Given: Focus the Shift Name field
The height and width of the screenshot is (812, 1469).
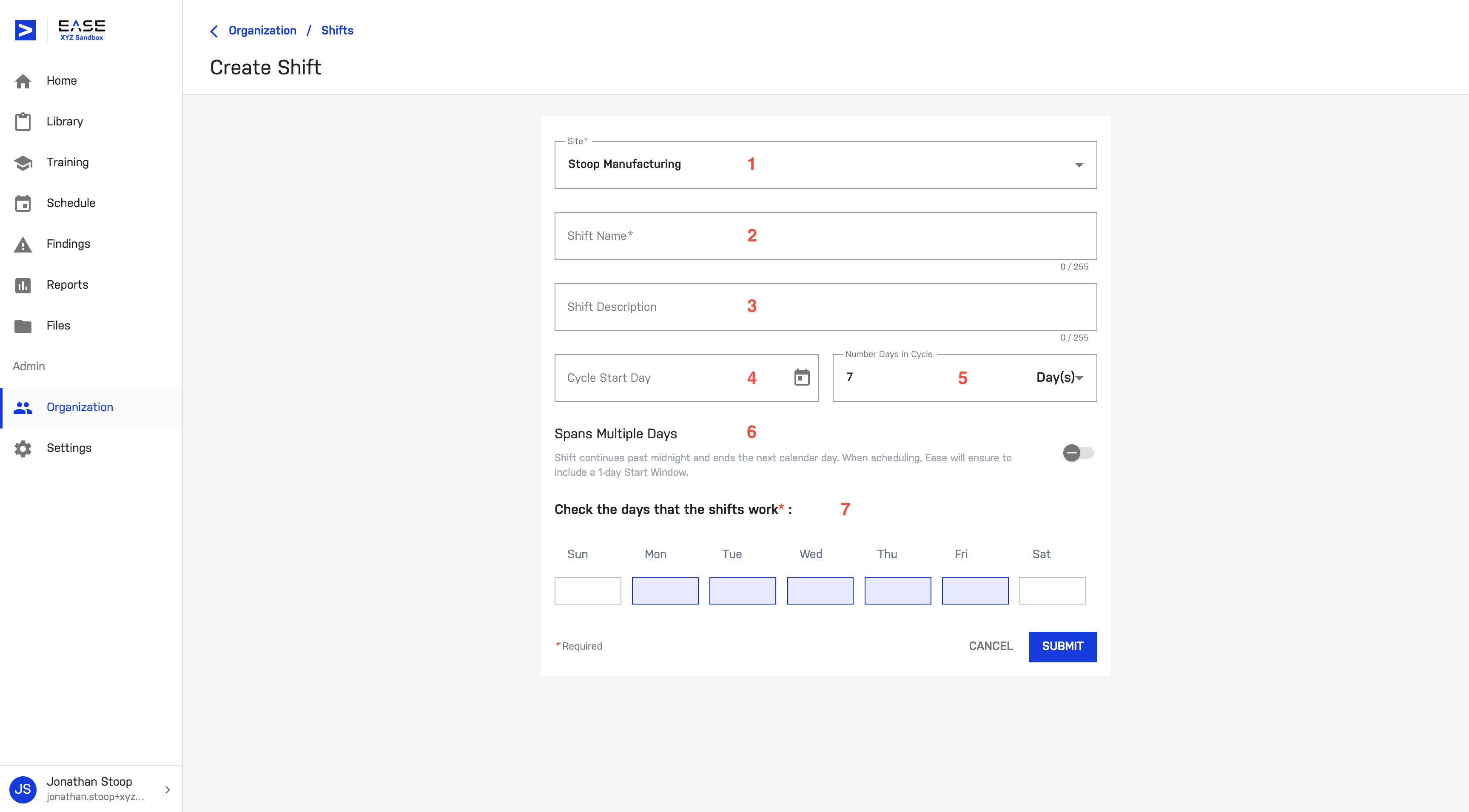Looking at the screenshot, I should pyautogui.click(x=825, y=236).
